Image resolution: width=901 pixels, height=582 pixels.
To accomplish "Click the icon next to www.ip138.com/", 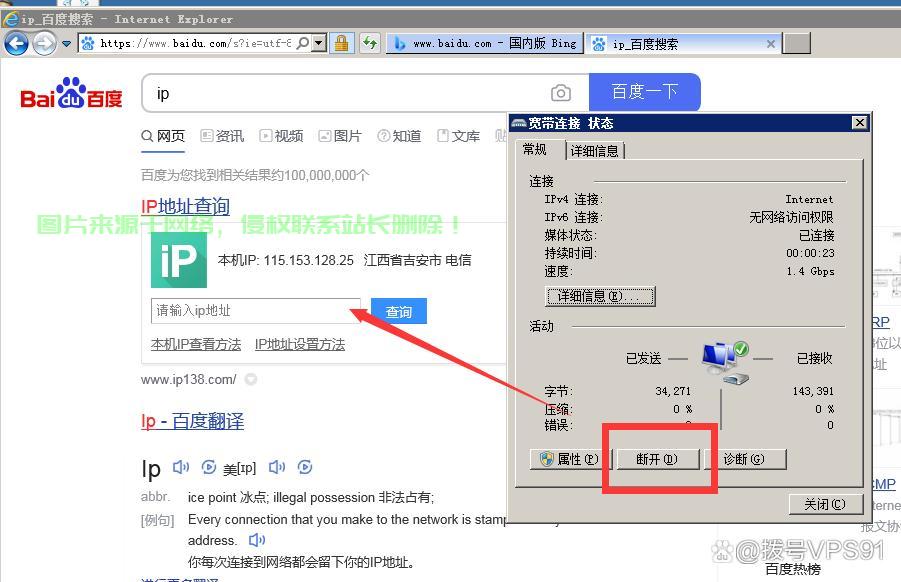I will point(251,379).
